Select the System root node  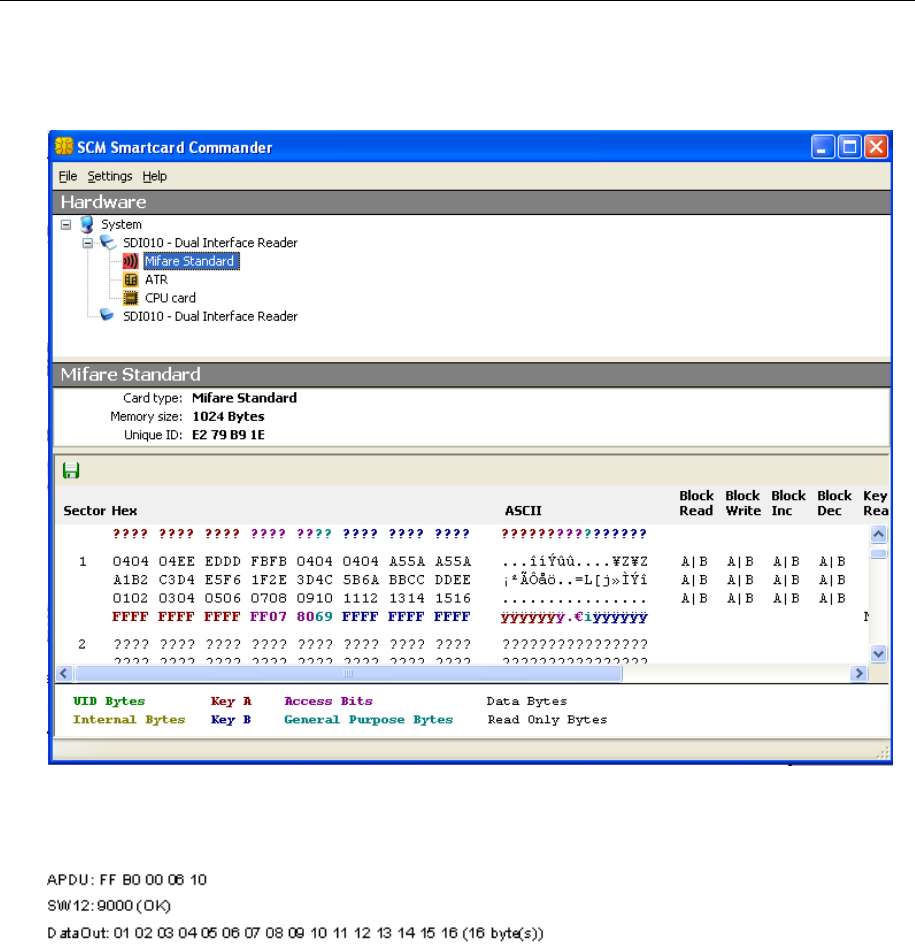121,224
